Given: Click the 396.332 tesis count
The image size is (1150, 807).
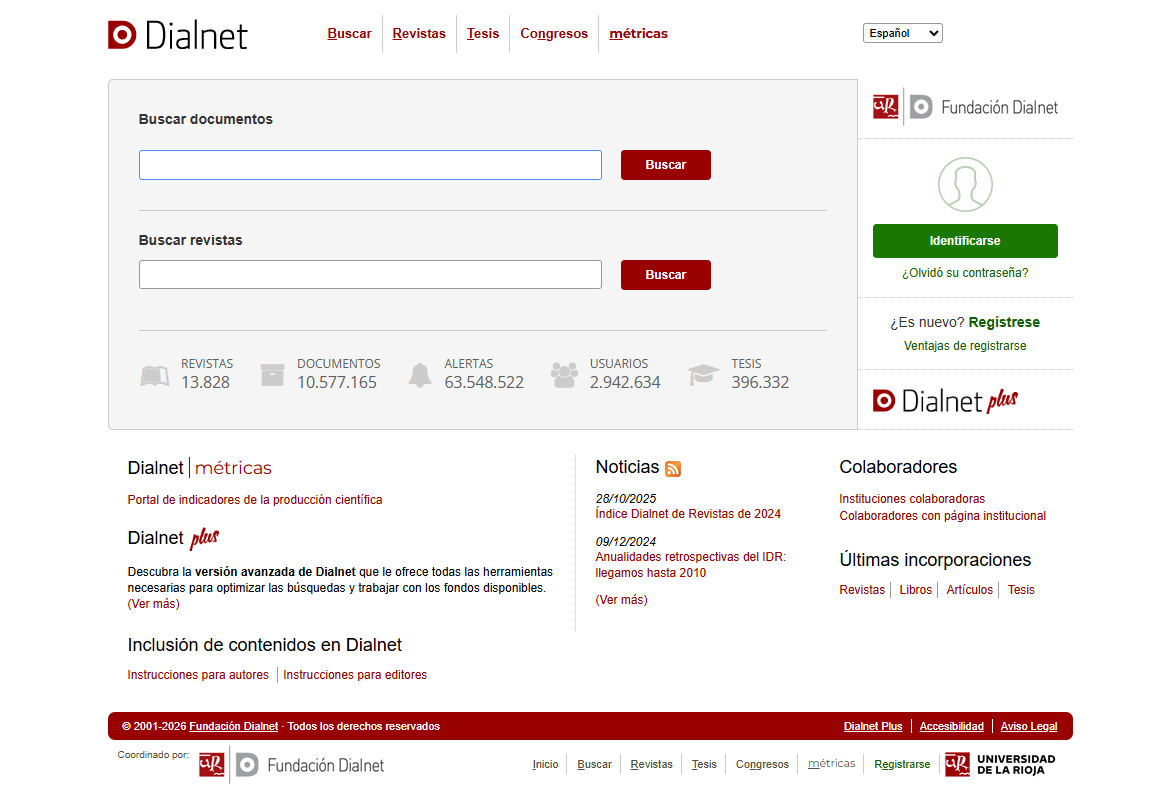Looking at the screenshot, I should coord(760,382).
